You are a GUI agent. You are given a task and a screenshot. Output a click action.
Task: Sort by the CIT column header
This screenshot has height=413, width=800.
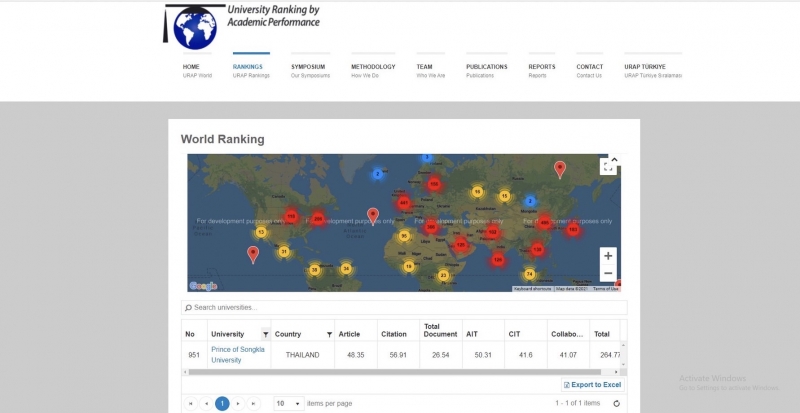click(x=514, y=334)
